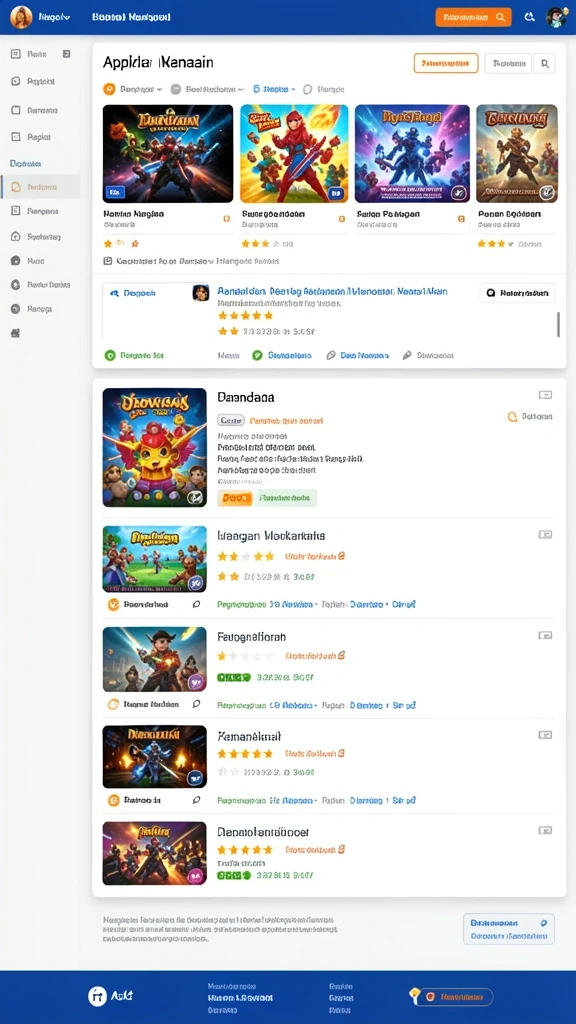This screenshot has height=1024, width=576.
Task: Expand the second filter dropdown with gray circle icon
Action: coord(207,89)
